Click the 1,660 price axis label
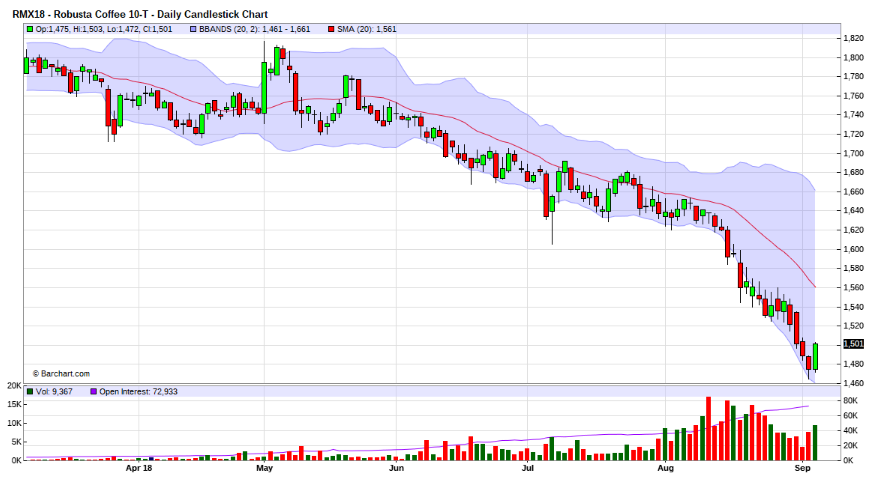 pos(854,191)
